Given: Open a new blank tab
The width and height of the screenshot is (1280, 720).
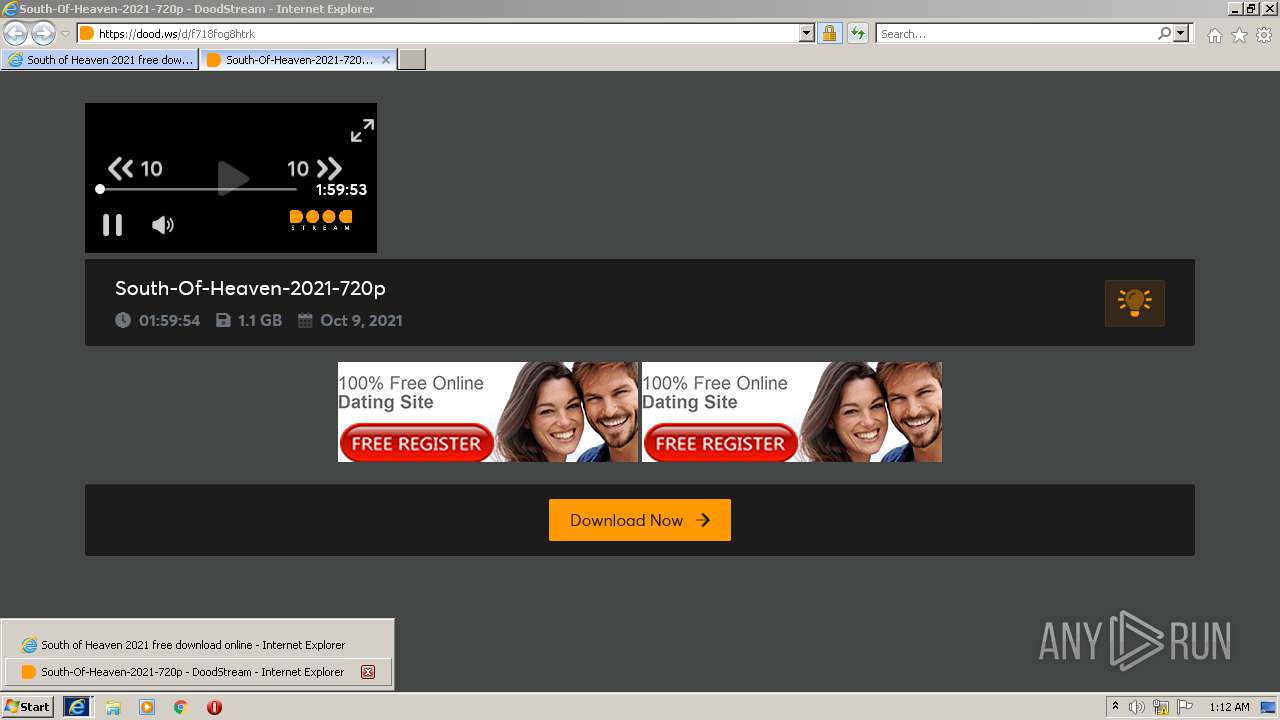Looking at the screenshot, I should click(x=412, y=60).
